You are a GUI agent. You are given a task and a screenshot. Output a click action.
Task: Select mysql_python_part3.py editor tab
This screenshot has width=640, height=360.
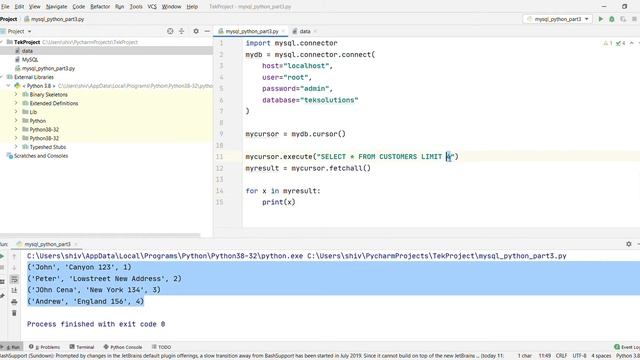point(252,31)
